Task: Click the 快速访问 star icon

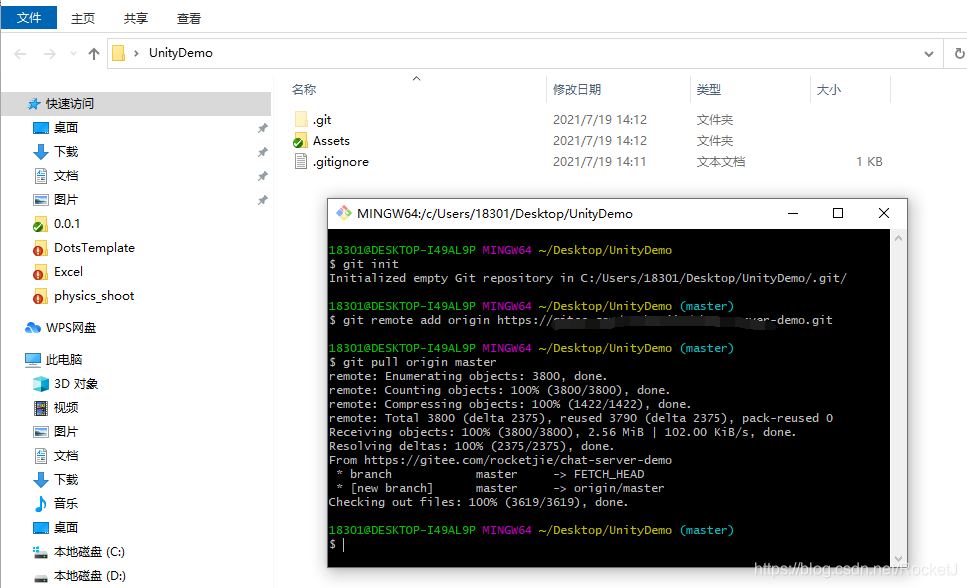Action: click(x=34, y=104)
